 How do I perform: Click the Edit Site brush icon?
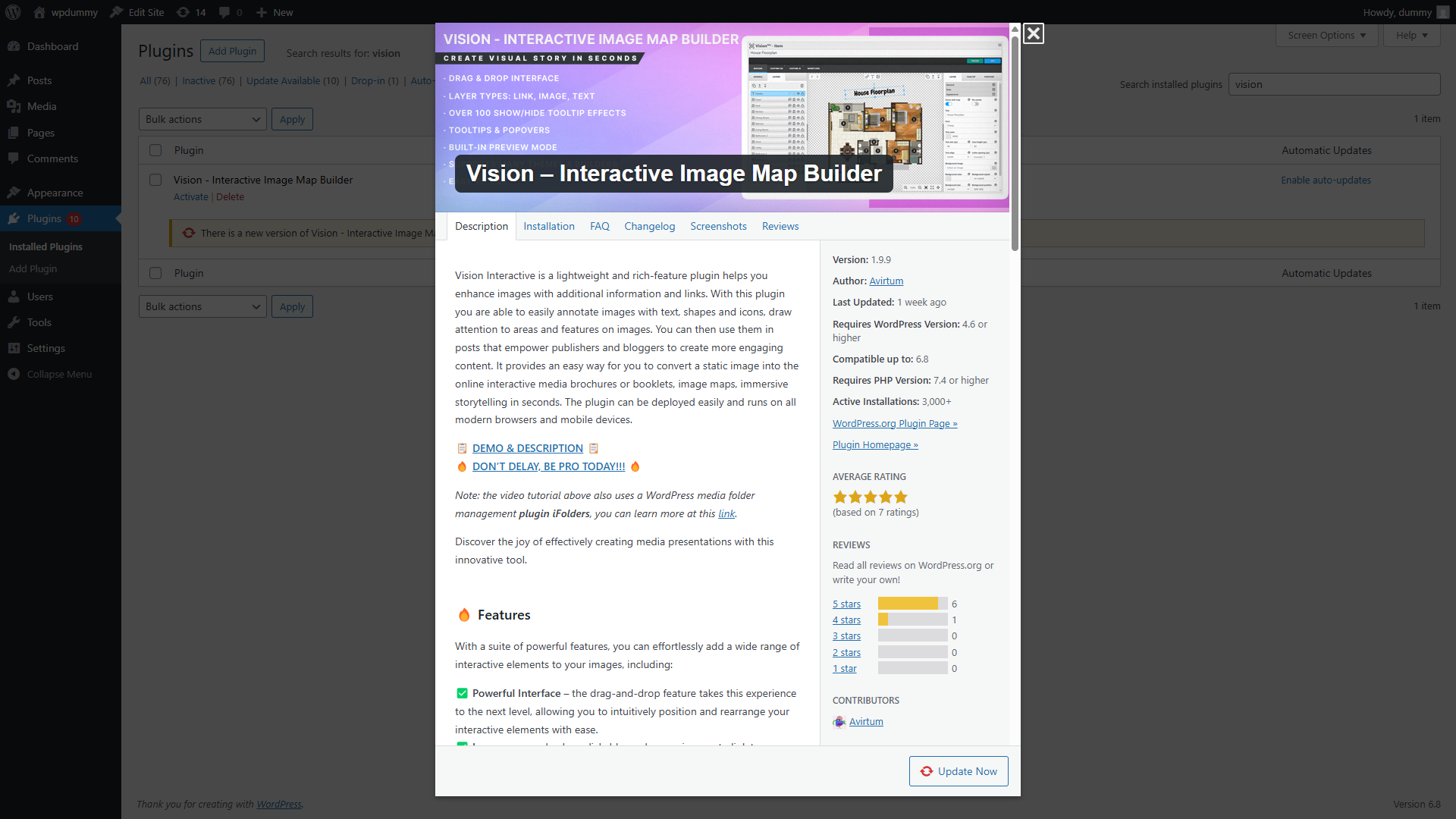click(x=116, y=12)
